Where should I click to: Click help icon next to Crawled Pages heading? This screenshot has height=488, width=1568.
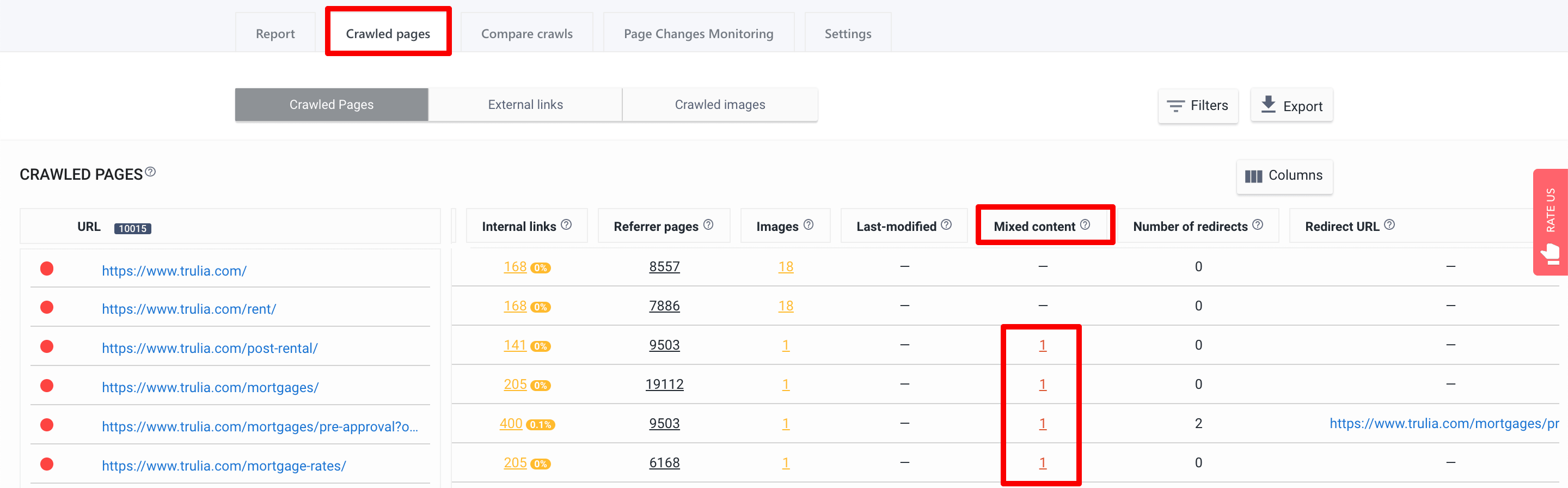click(x=150, y=172)
